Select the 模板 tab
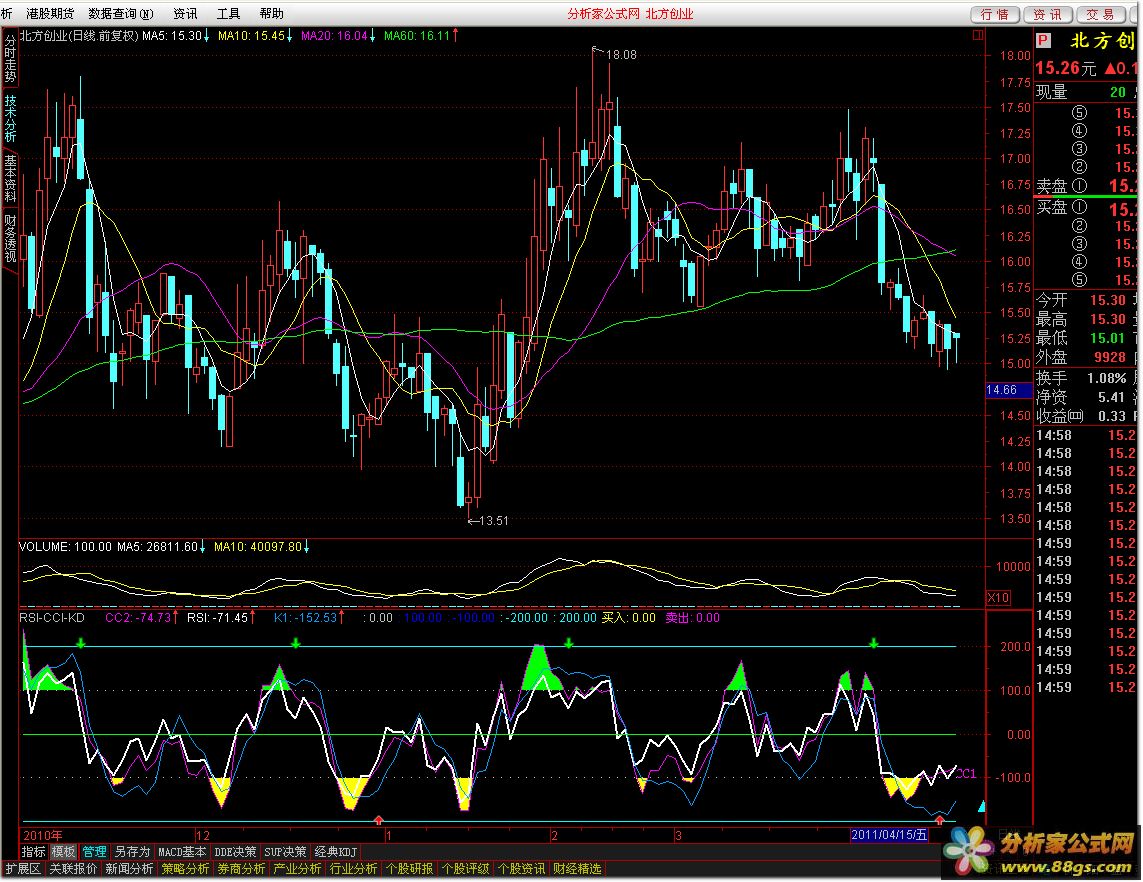1143x882 pixels. (63, 851)
